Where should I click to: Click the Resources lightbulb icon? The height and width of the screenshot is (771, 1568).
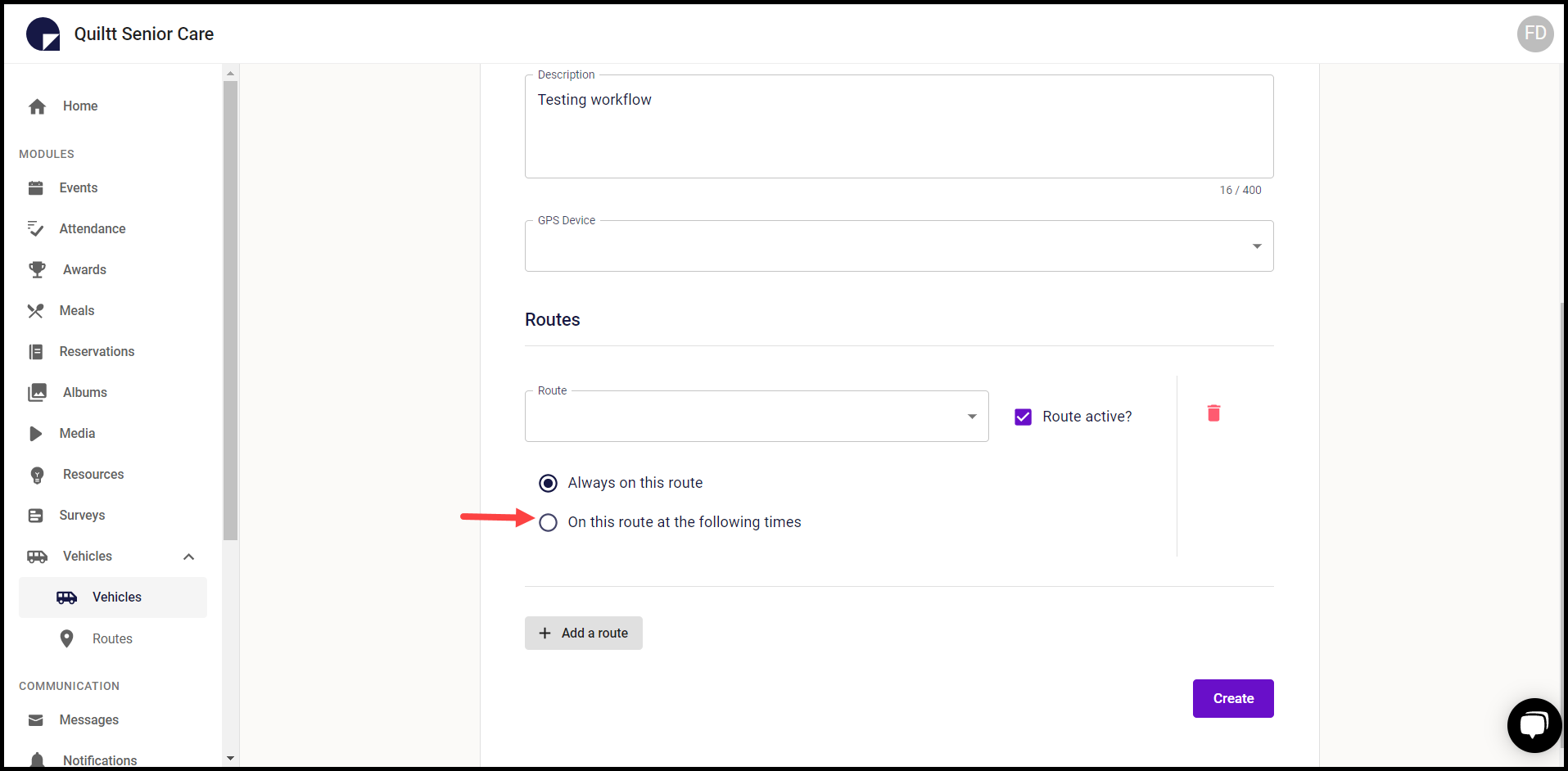point(37,475)
